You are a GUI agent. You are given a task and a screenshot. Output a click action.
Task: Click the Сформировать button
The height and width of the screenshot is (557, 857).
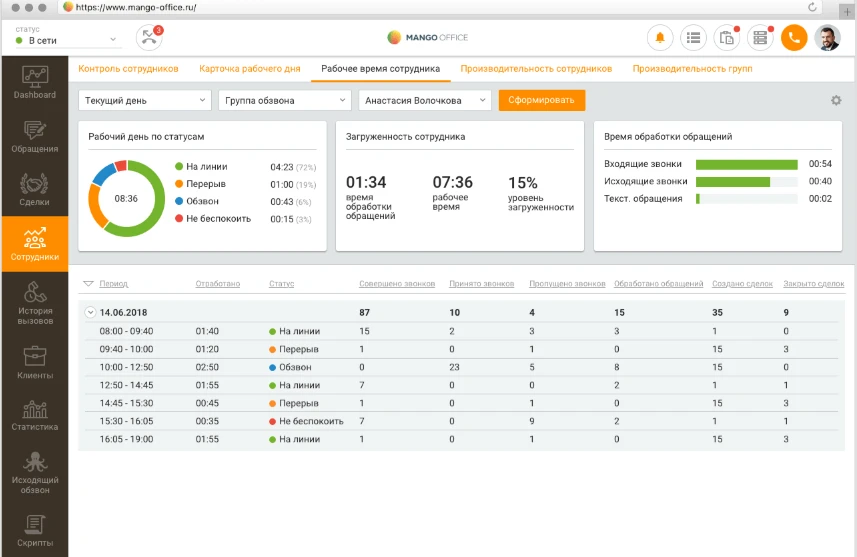pyautogui.click(x=542, y=101)
